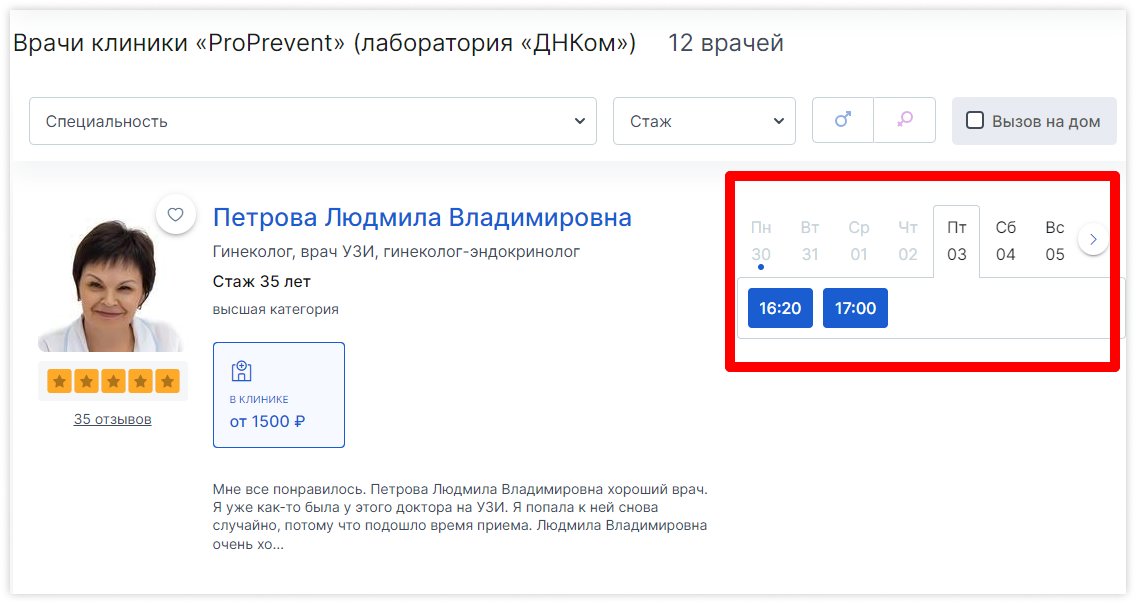Click the next week chevron arrow
The height and width of the screenshot is (604, 1136).
1093,239
